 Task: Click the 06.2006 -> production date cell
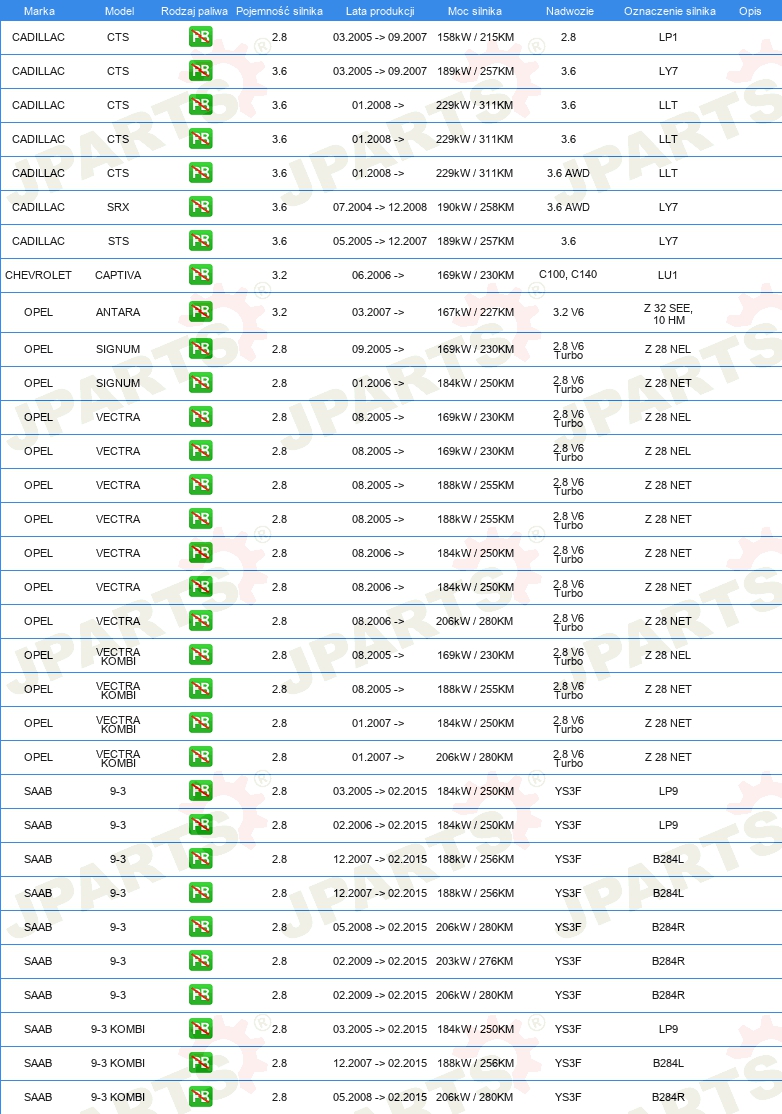378,275
